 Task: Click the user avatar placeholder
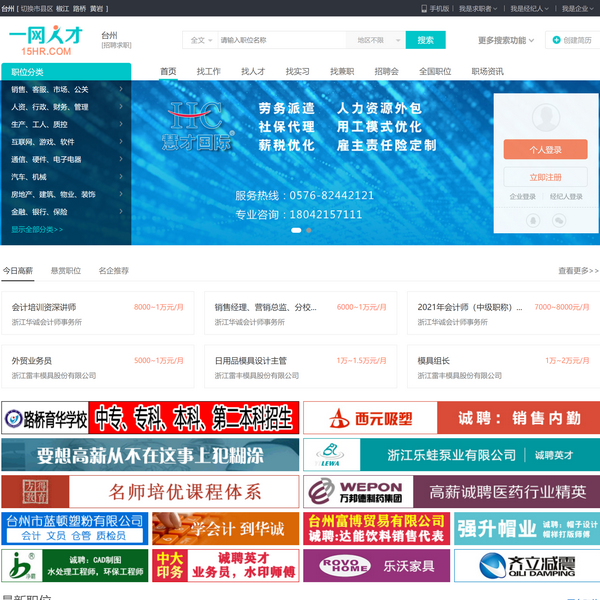point(545,115)
